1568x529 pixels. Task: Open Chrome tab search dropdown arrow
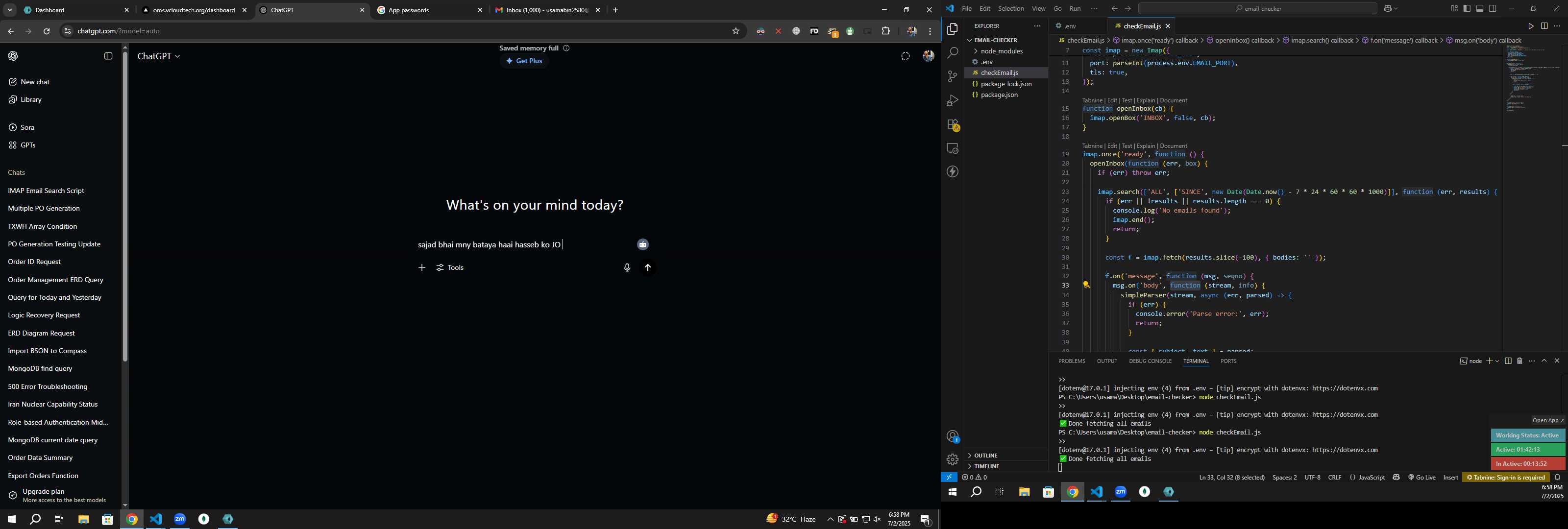click(10, 10)
